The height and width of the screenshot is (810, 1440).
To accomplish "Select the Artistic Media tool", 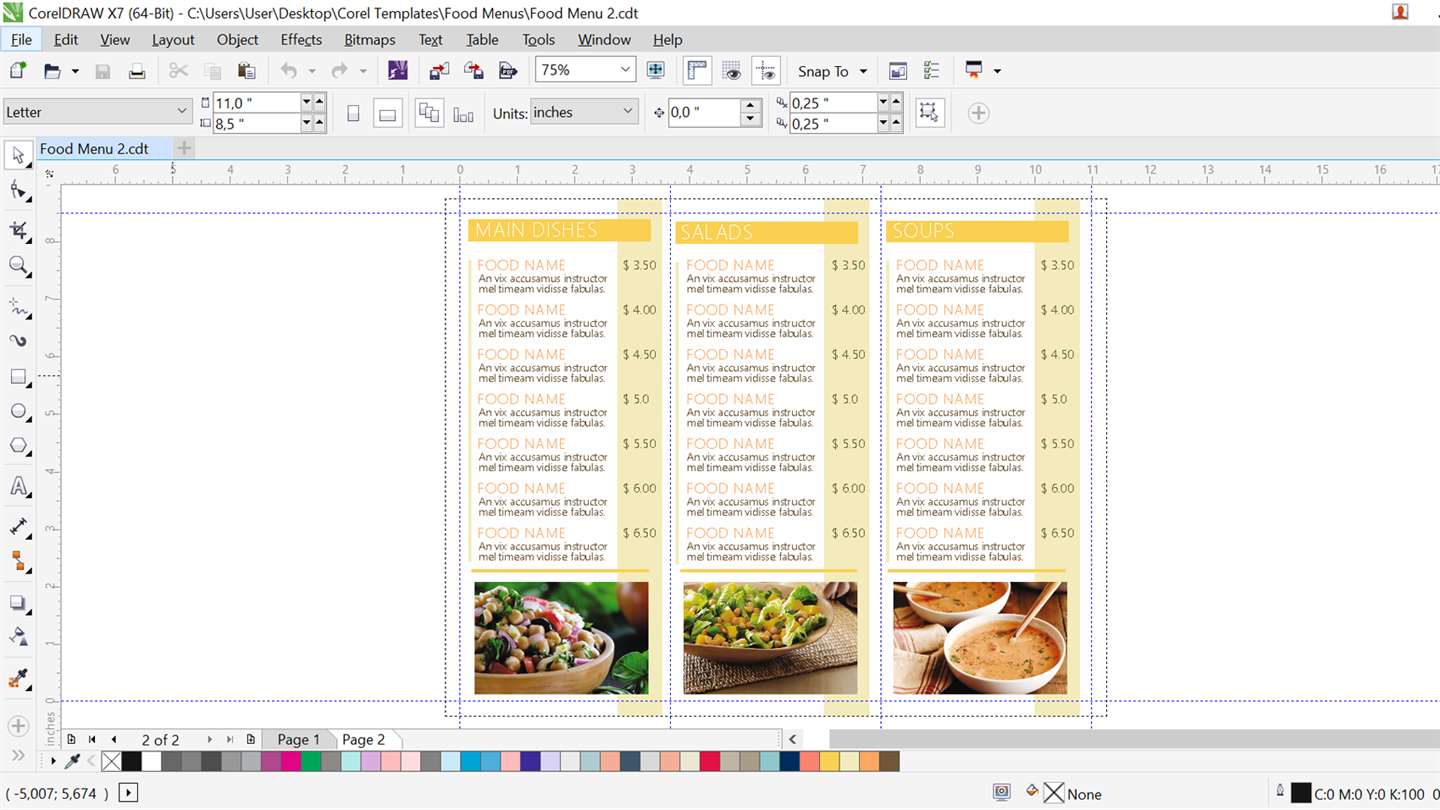I will (18, 340).
